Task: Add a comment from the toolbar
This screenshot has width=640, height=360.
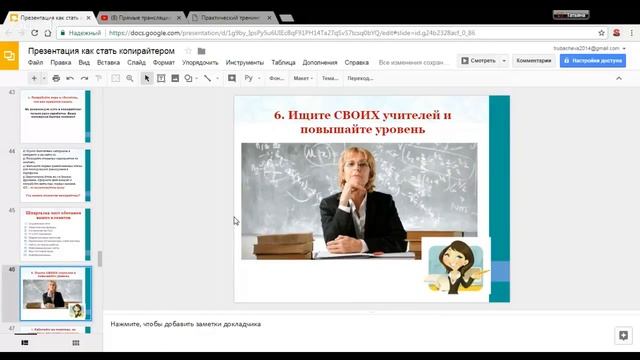Action: [232, 78]
